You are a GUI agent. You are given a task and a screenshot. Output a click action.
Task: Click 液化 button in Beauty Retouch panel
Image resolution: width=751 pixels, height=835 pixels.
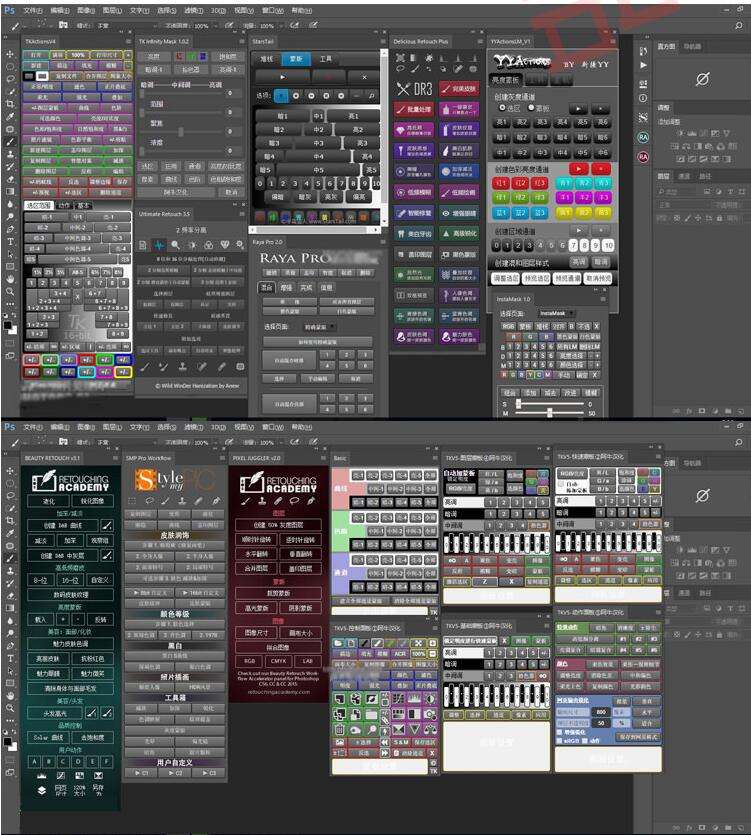pos(48,501)
